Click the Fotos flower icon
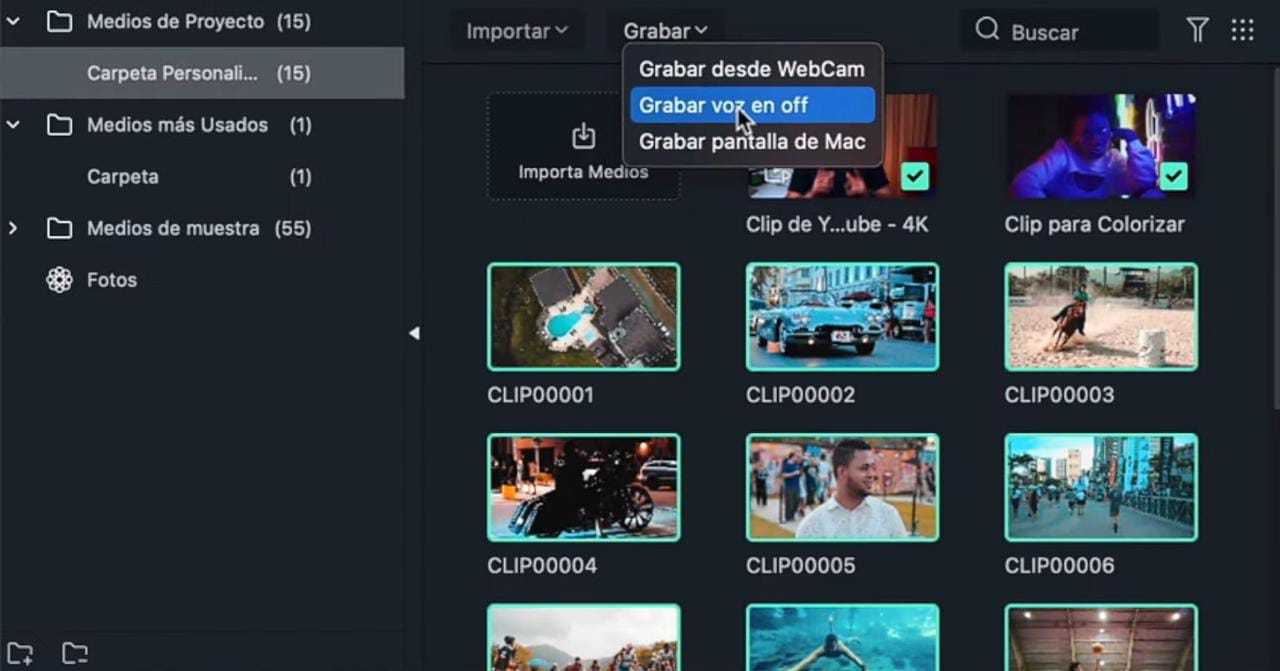The image size is (1280, 671). (59, 280)
